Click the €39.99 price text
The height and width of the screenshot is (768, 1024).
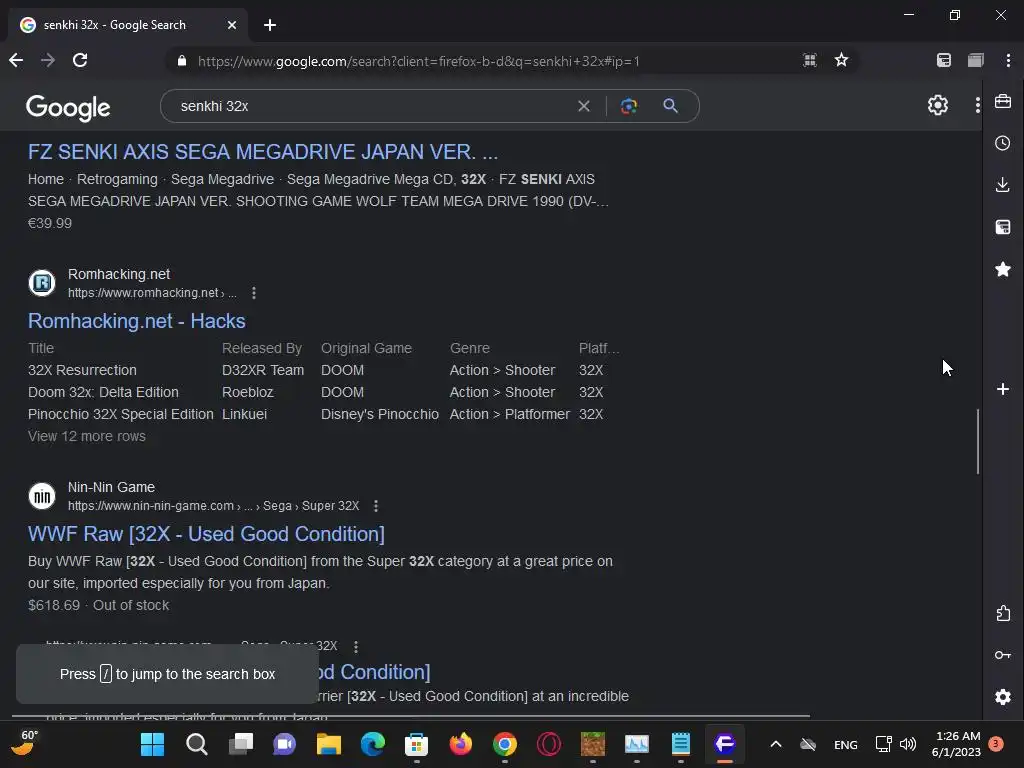click(x=50, y=223)
